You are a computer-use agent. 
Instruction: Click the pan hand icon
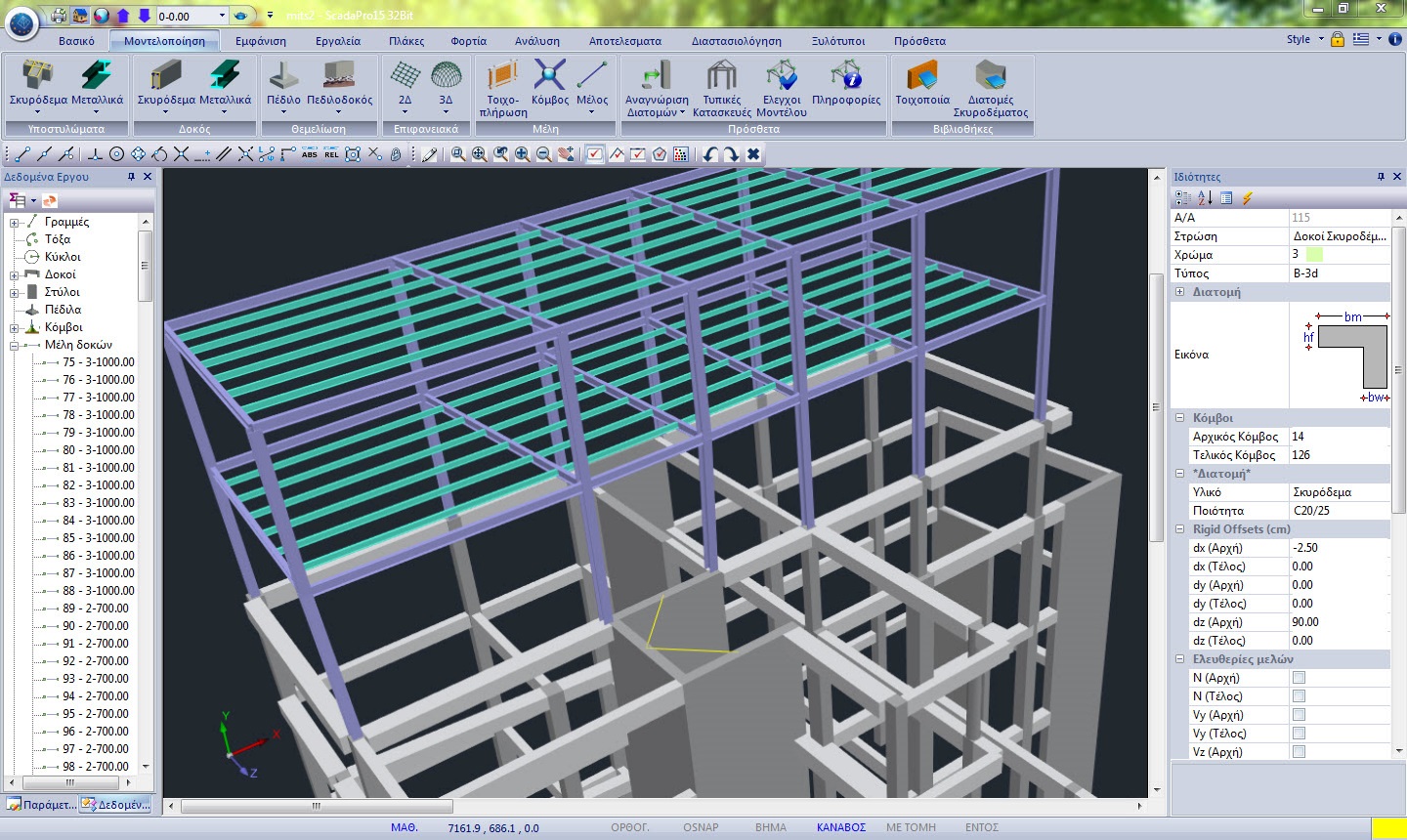coord(566,154)
